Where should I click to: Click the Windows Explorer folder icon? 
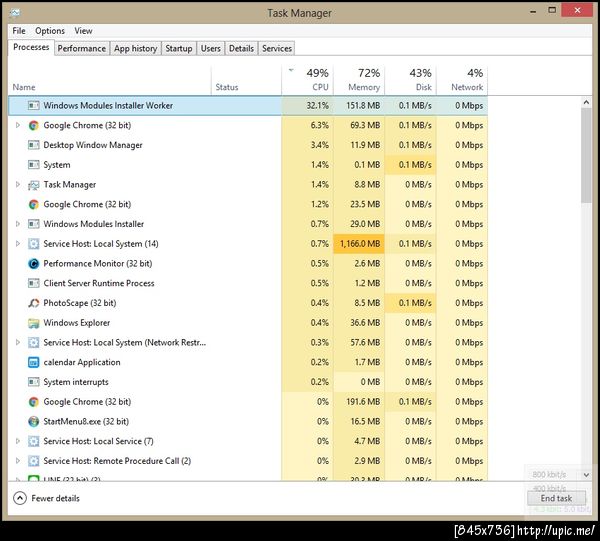(34, 323)
